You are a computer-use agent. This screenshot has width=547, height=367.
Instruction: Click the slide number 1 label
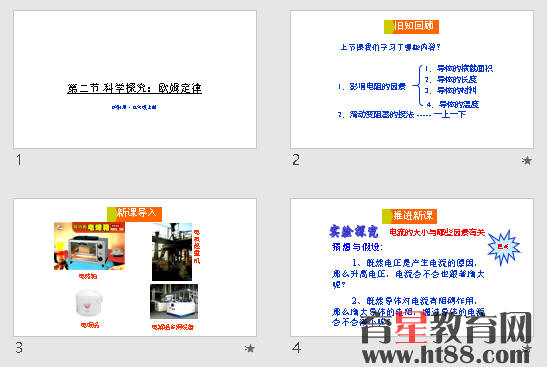click(x=19, y=160)
